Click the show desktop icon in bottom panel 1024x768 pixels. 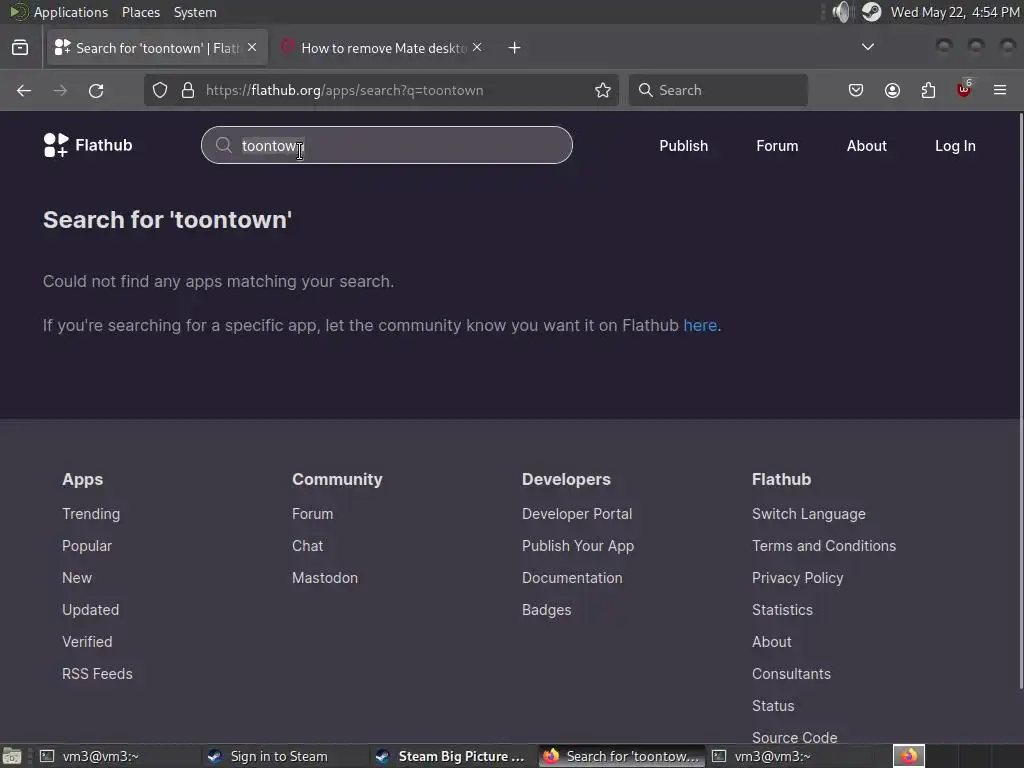12,756
